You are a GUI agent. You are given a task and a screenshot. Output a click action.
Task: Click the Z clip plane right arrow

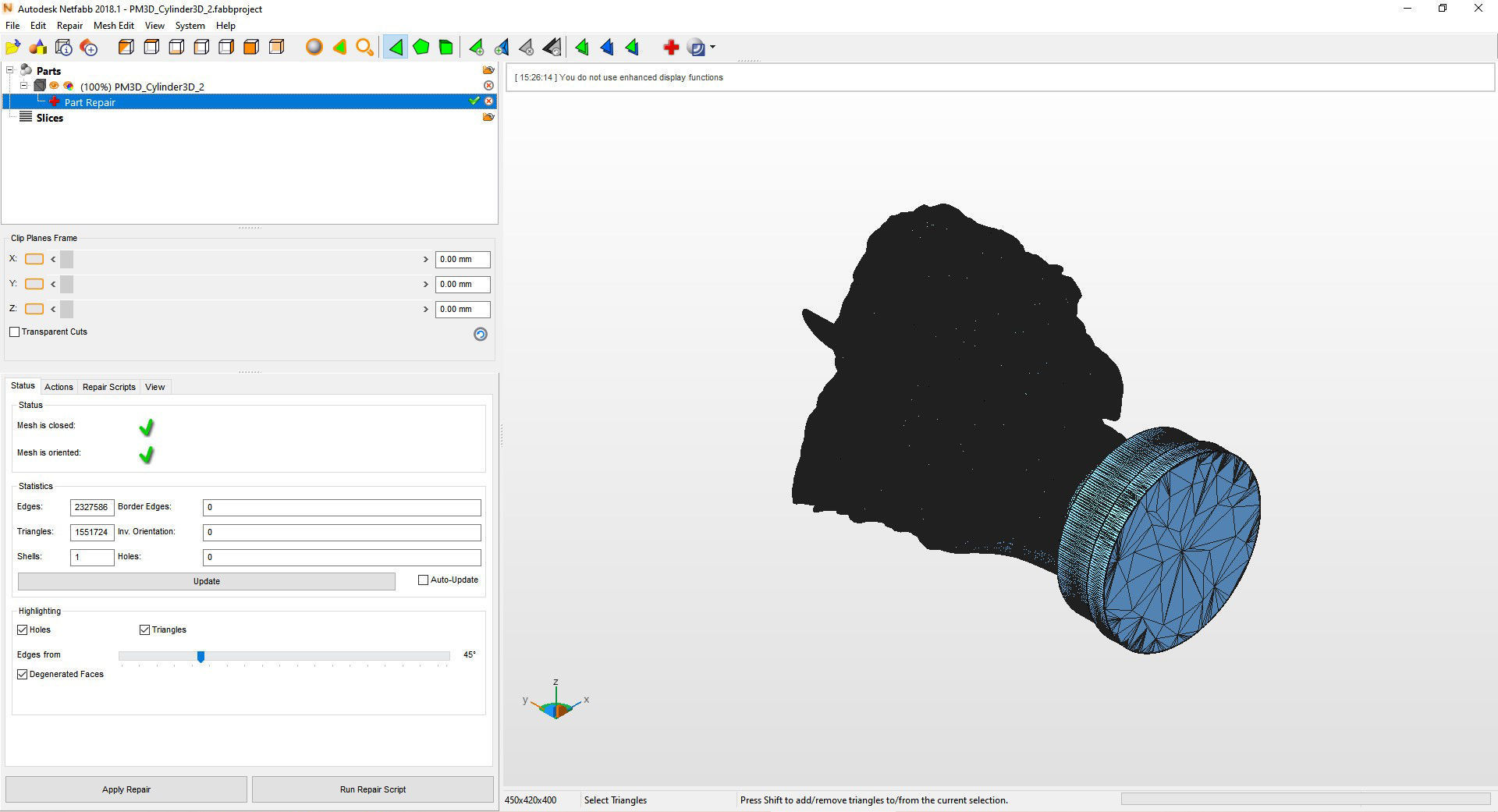[x=426, y=309]
